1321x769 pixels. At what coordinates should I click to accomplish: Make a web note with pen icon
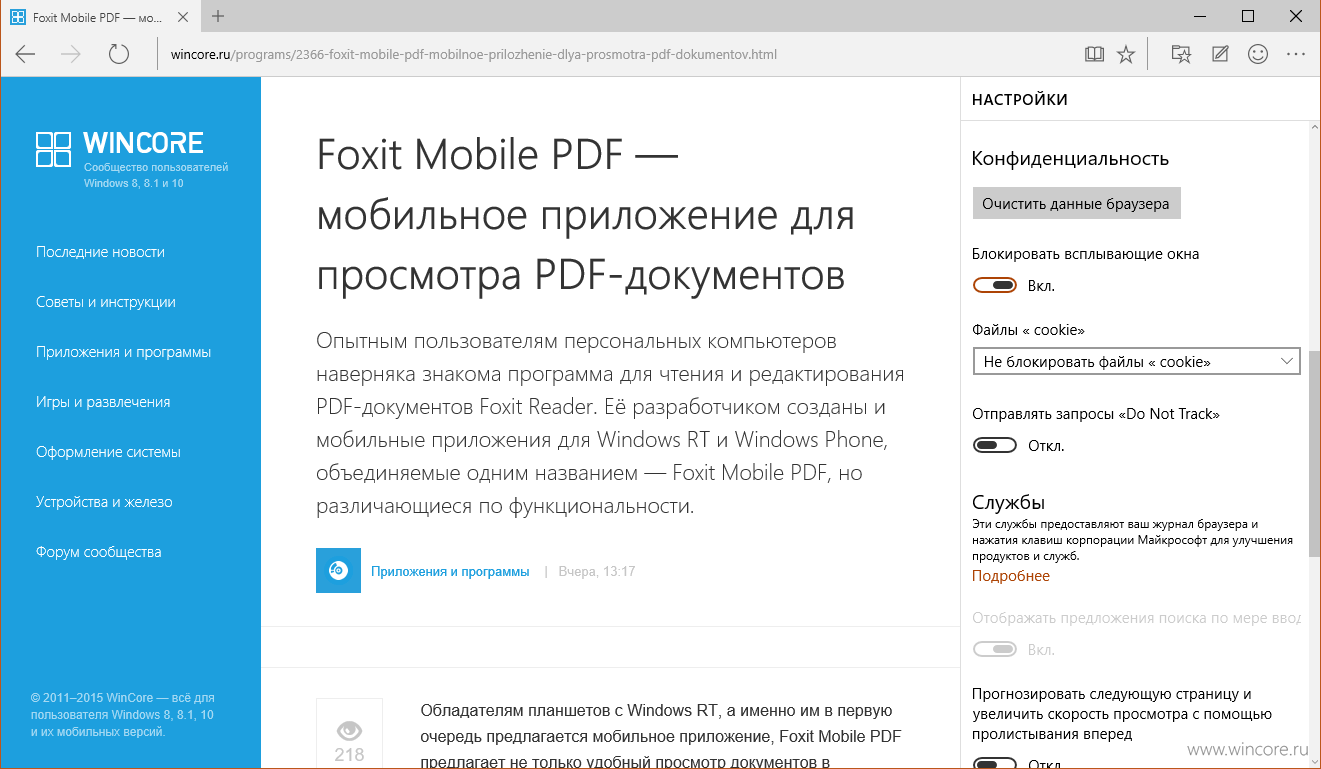click(1220, 54)
